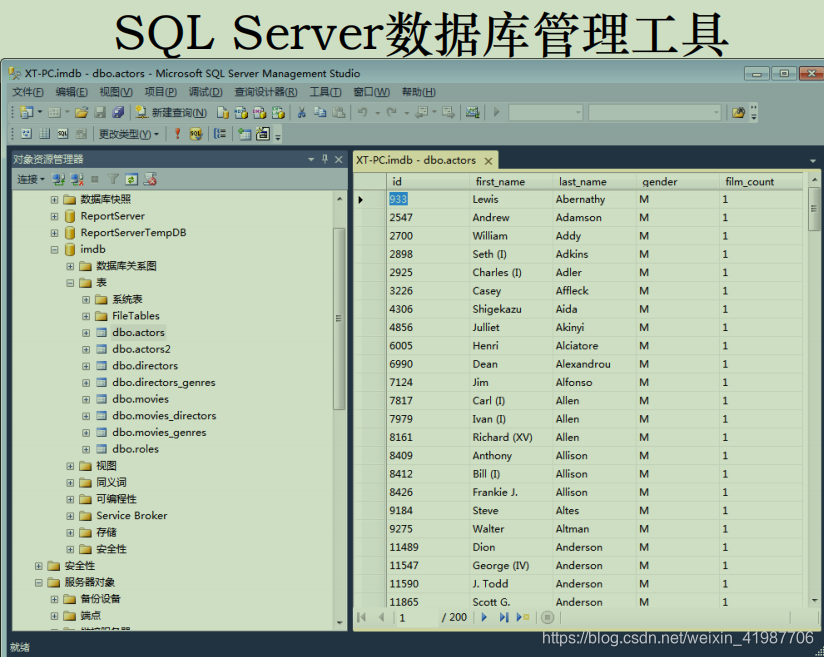
Task: Click the Save floppy disk icon
Action: point(100,112)
